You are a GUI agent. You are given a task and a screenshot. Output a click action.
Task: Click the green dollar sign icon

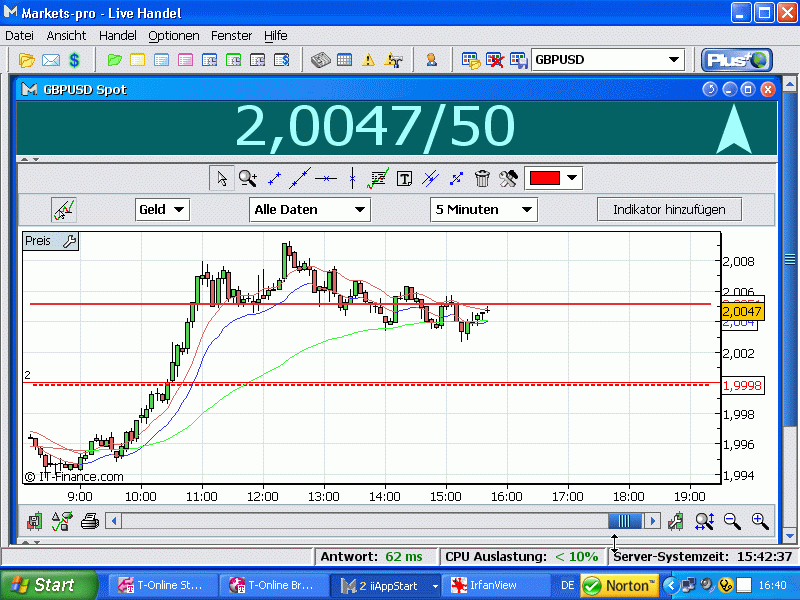74,60
